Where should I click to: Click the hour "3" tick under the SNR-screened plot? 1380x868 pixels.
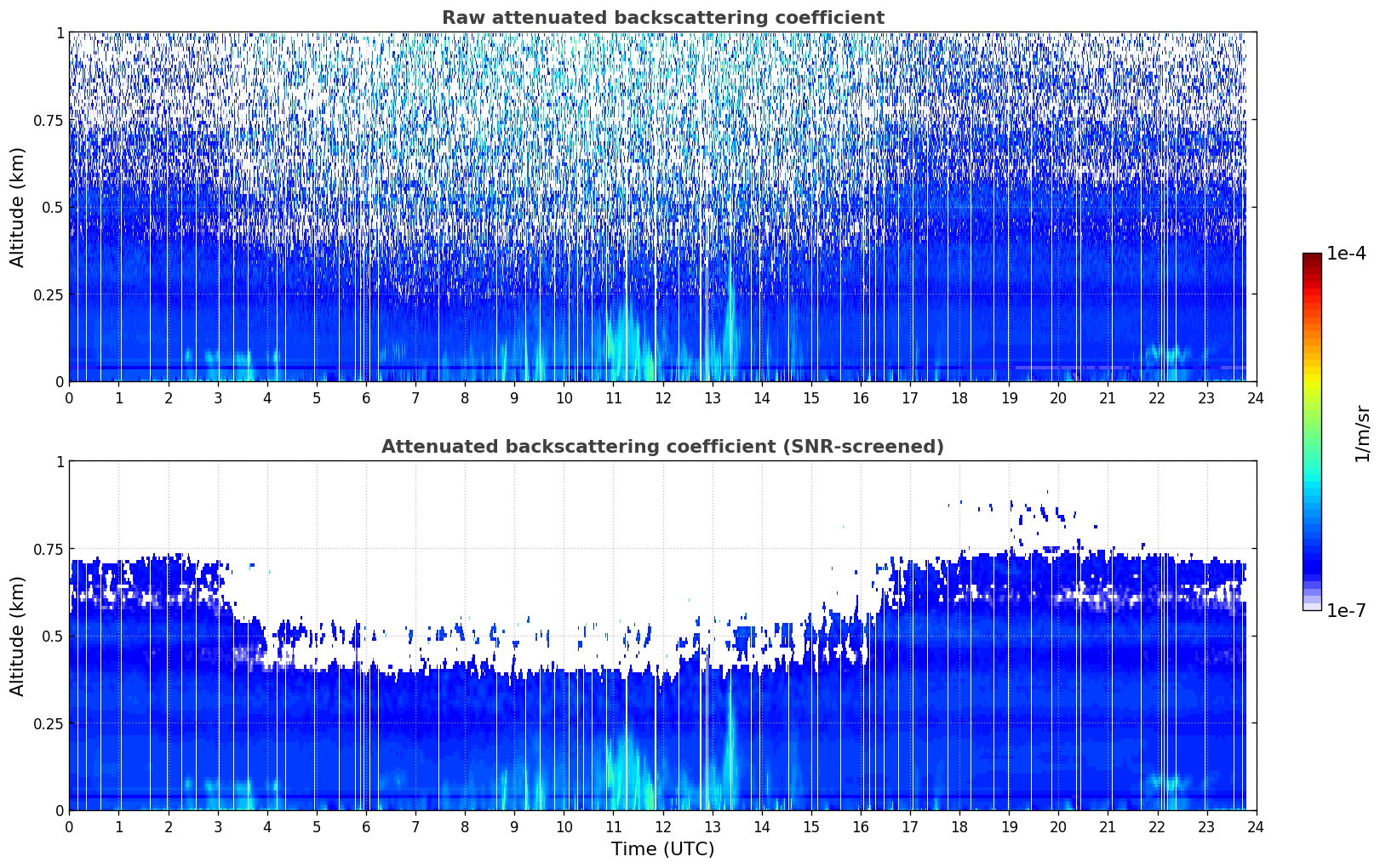pyautogui.click(x=218, y=826)
